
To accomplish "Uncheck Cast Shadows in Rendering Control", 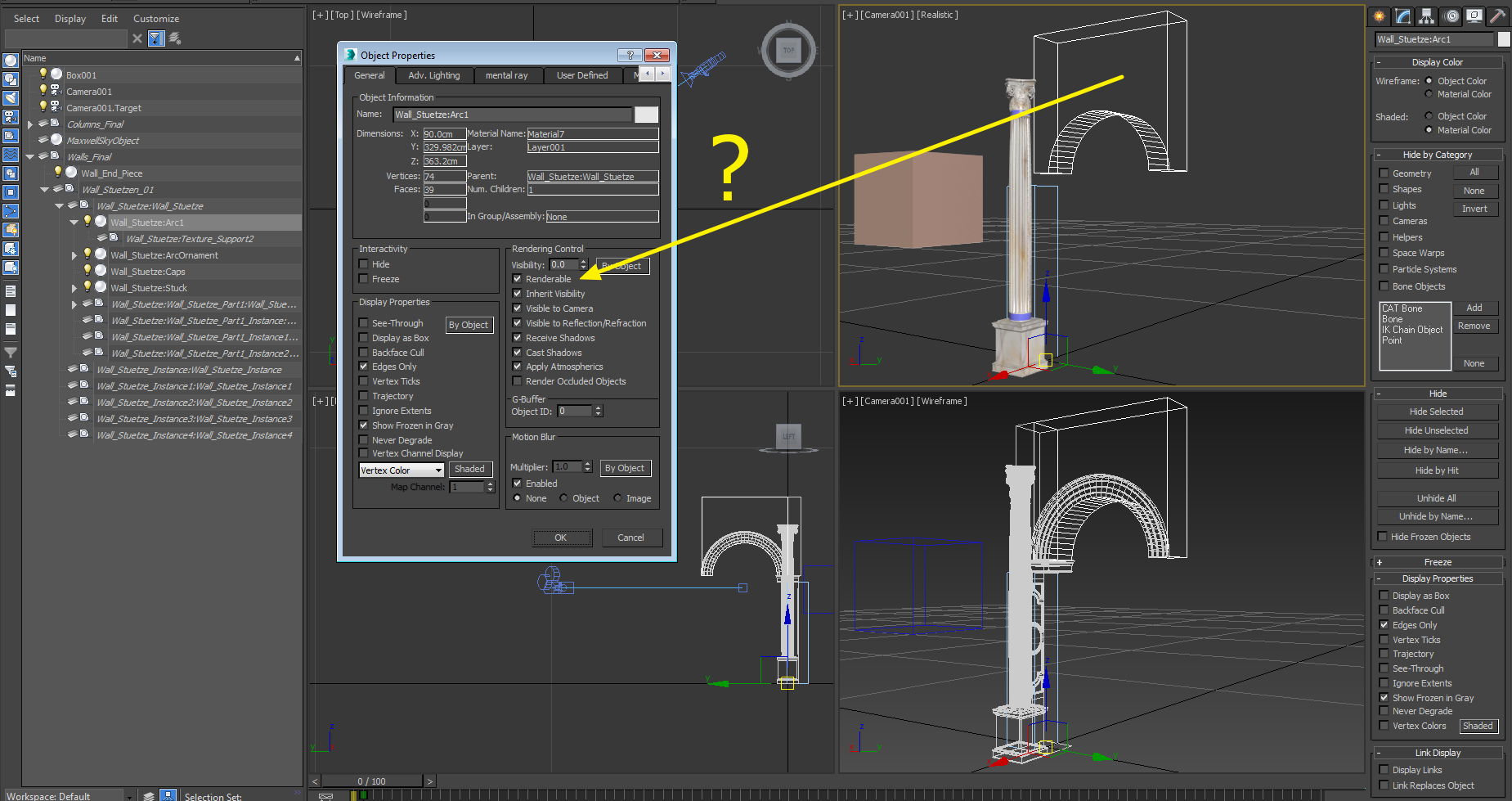I will point(518,352).
